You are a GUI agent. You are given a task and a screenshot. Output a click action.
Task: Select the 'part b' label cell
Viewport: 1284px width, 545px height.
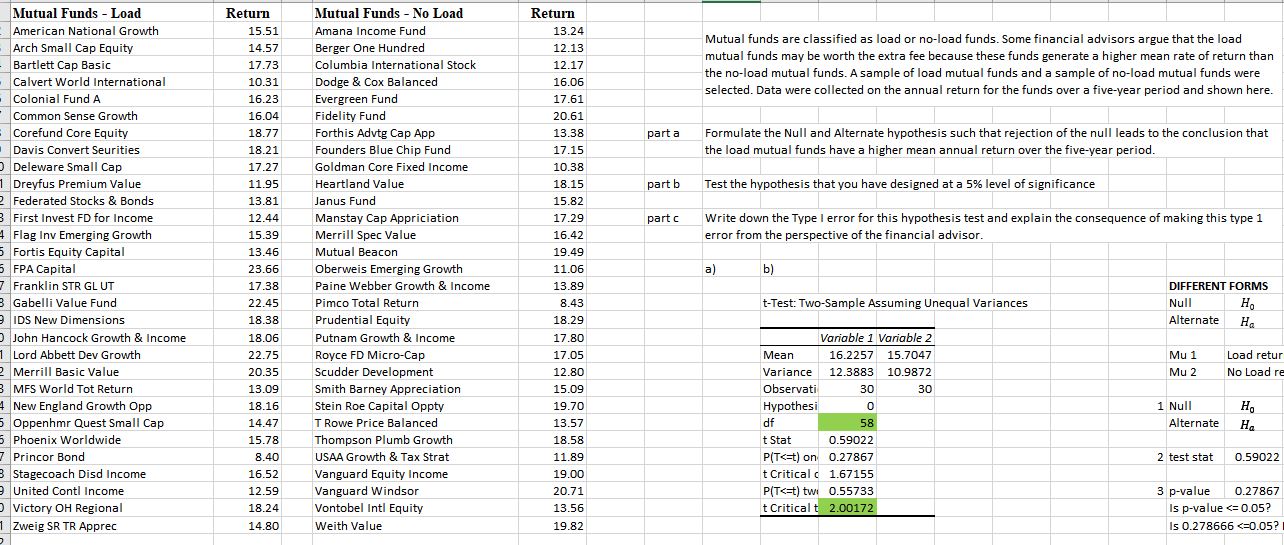coord(664,184)
